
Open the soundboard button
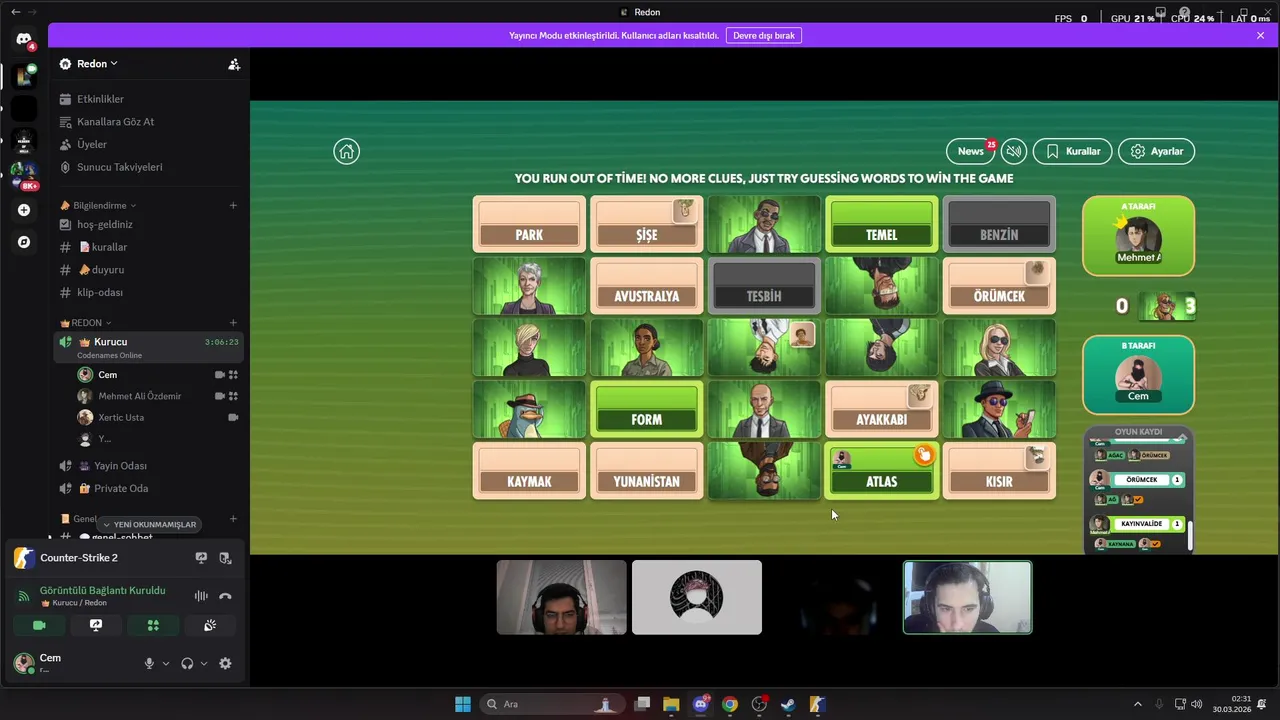pos(210,625)
